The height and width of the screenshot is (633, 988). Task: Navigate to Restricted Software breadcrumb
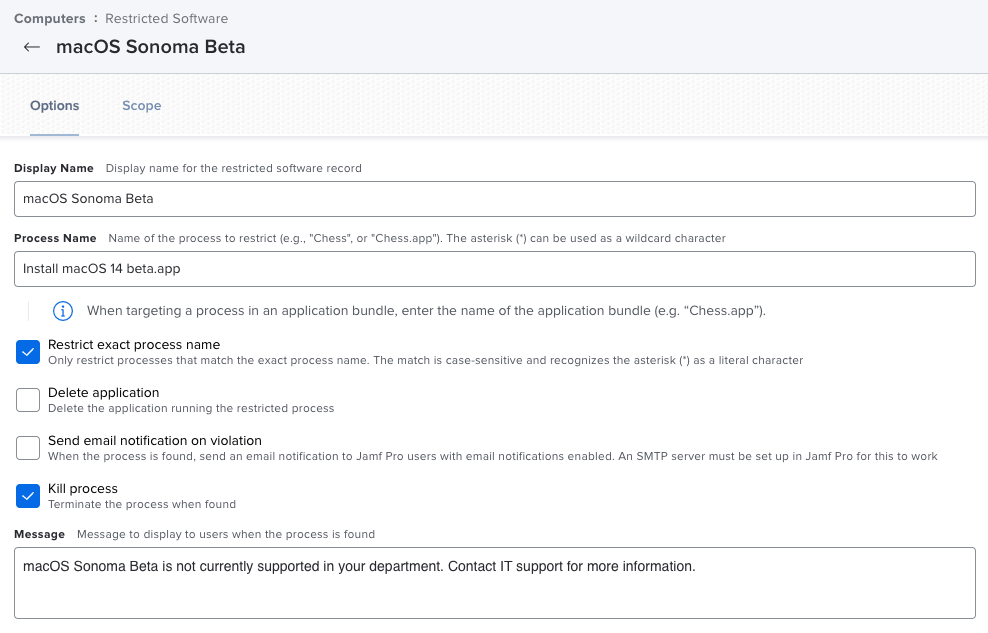(x=166, y=18)
